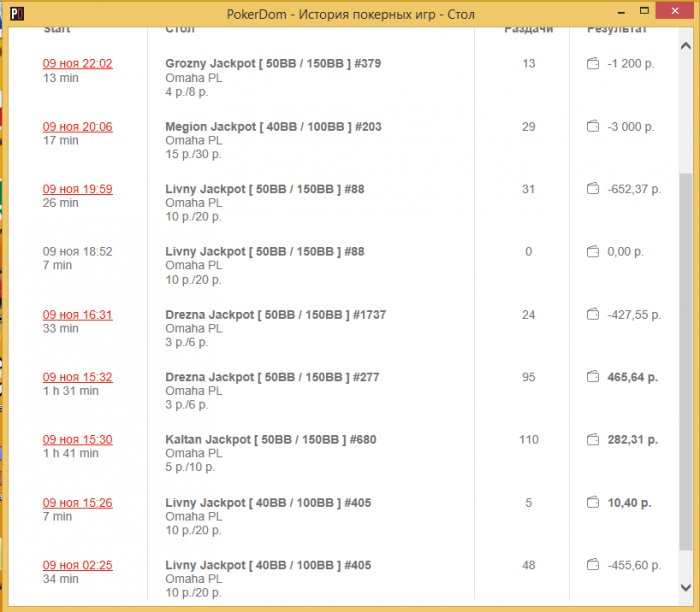
Task: Click stakes text 15 р./30 р.
Action: (x=193, y=154)
